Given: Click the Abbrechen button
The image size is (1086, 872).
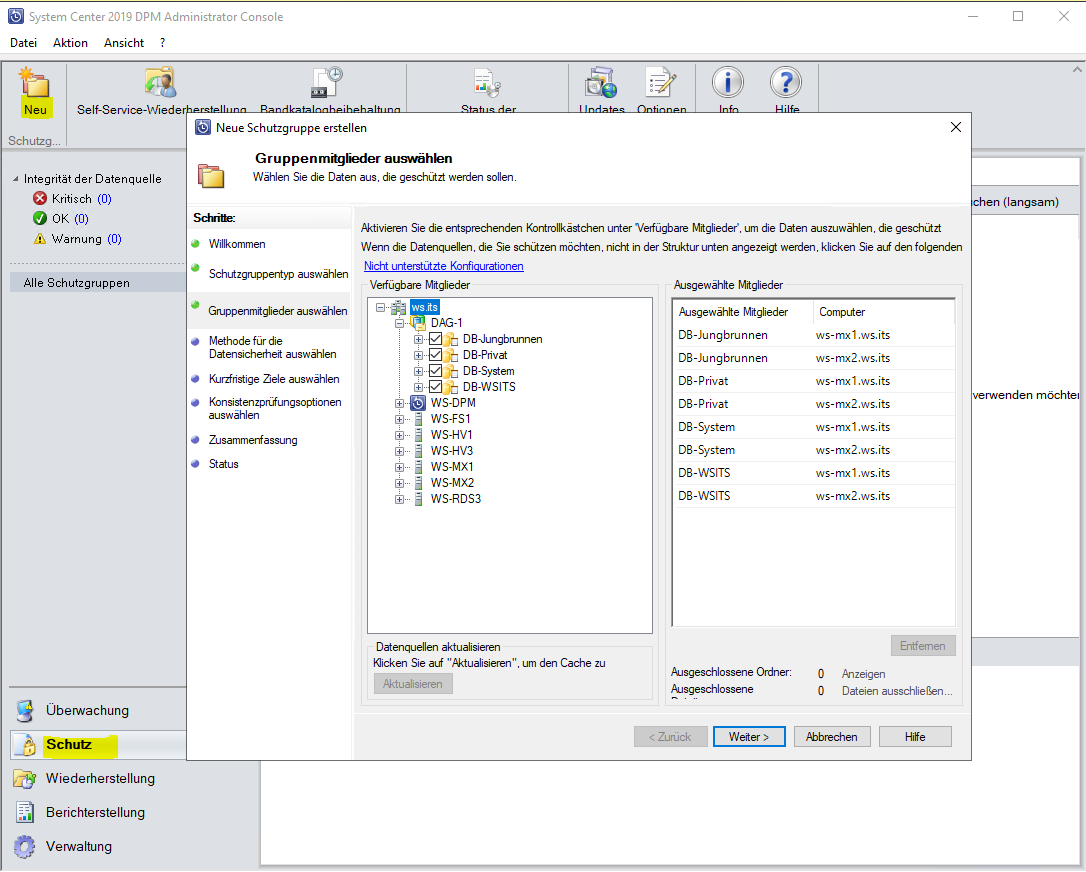Looking at the screenshot, I should coord(831,737).
